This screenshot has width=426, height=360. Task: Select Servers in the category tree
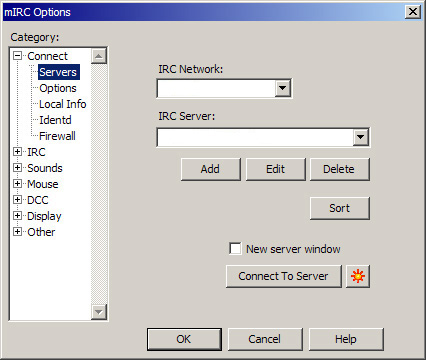tap(58, 72)
